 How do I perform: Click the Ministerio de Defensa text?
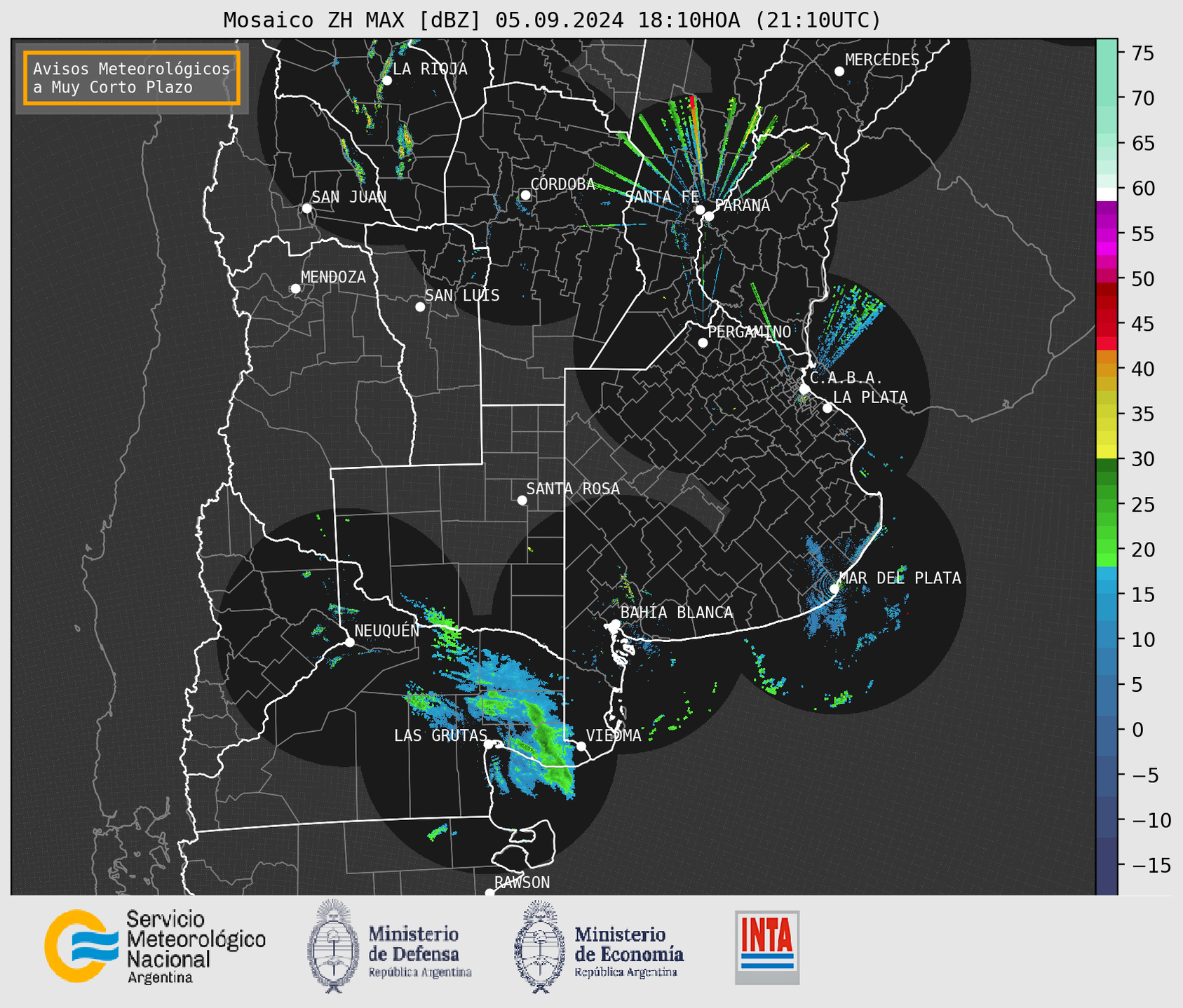[x=419, y=951]
